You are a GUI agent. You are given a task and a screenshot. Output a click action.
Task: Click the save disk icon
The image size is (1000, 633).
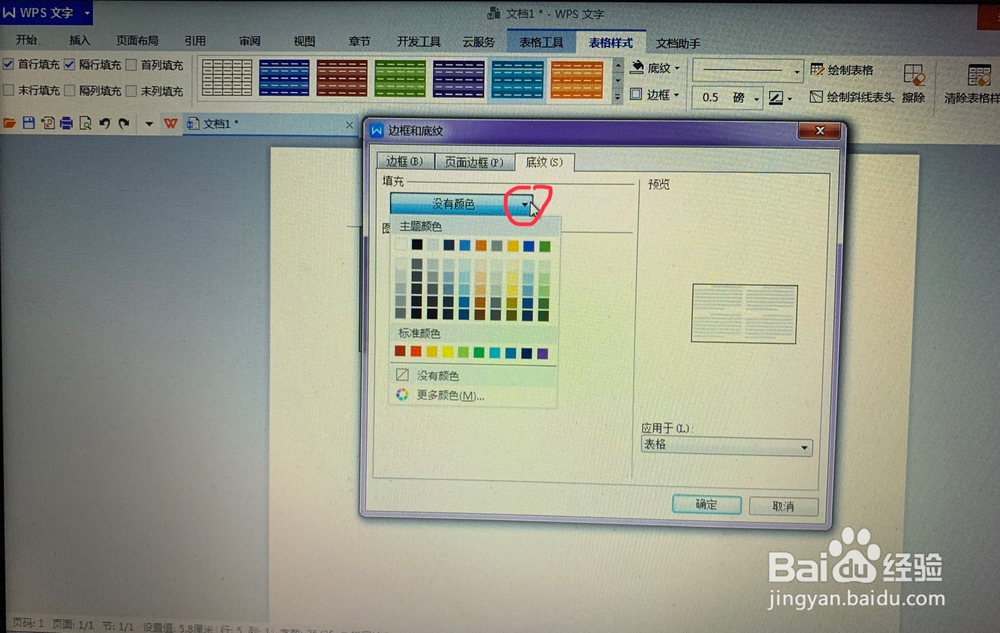pos(29,123)
